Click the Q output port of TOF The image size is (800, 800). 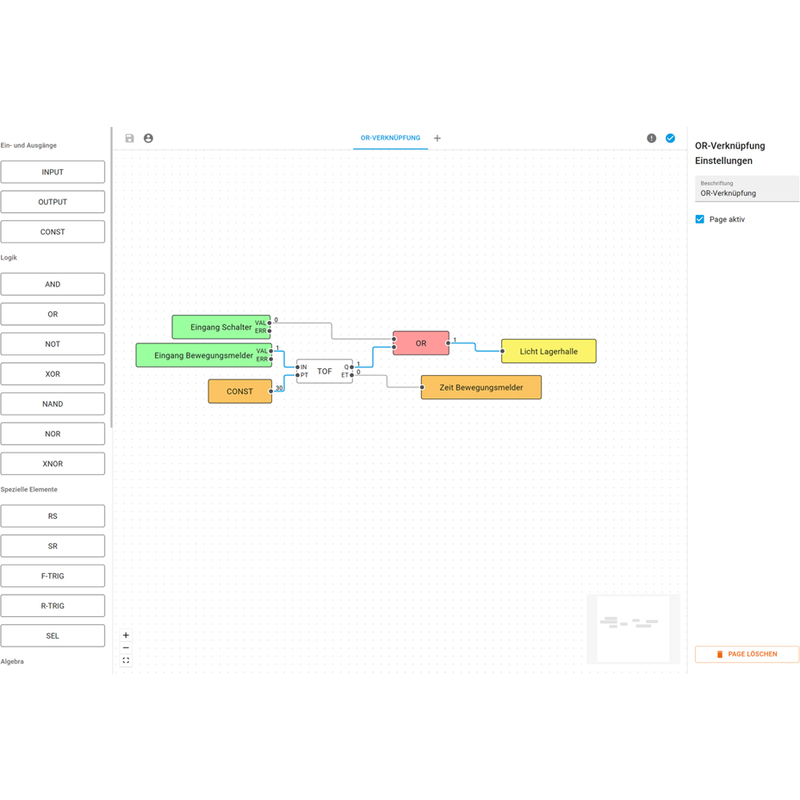(x=352, y=367)
